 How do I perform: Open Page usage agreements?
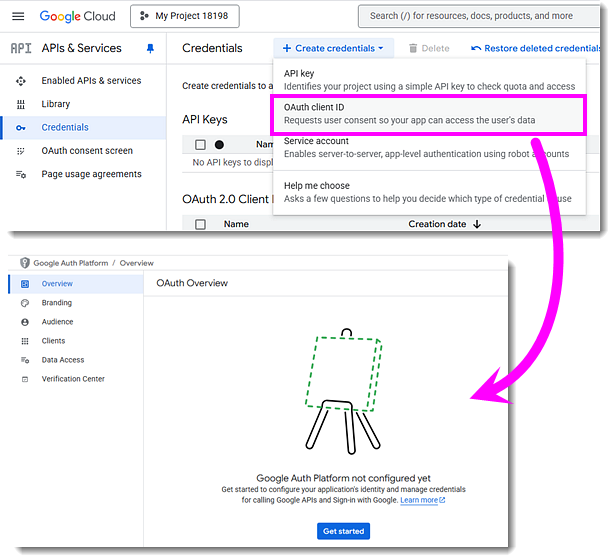tap(92, 174)
